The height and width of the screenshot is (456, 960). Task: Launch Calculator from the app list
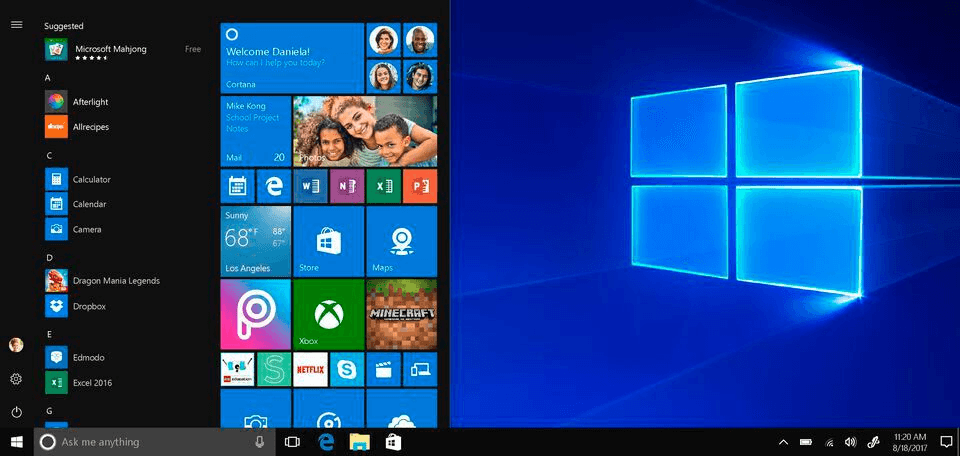tap(91, 179)
